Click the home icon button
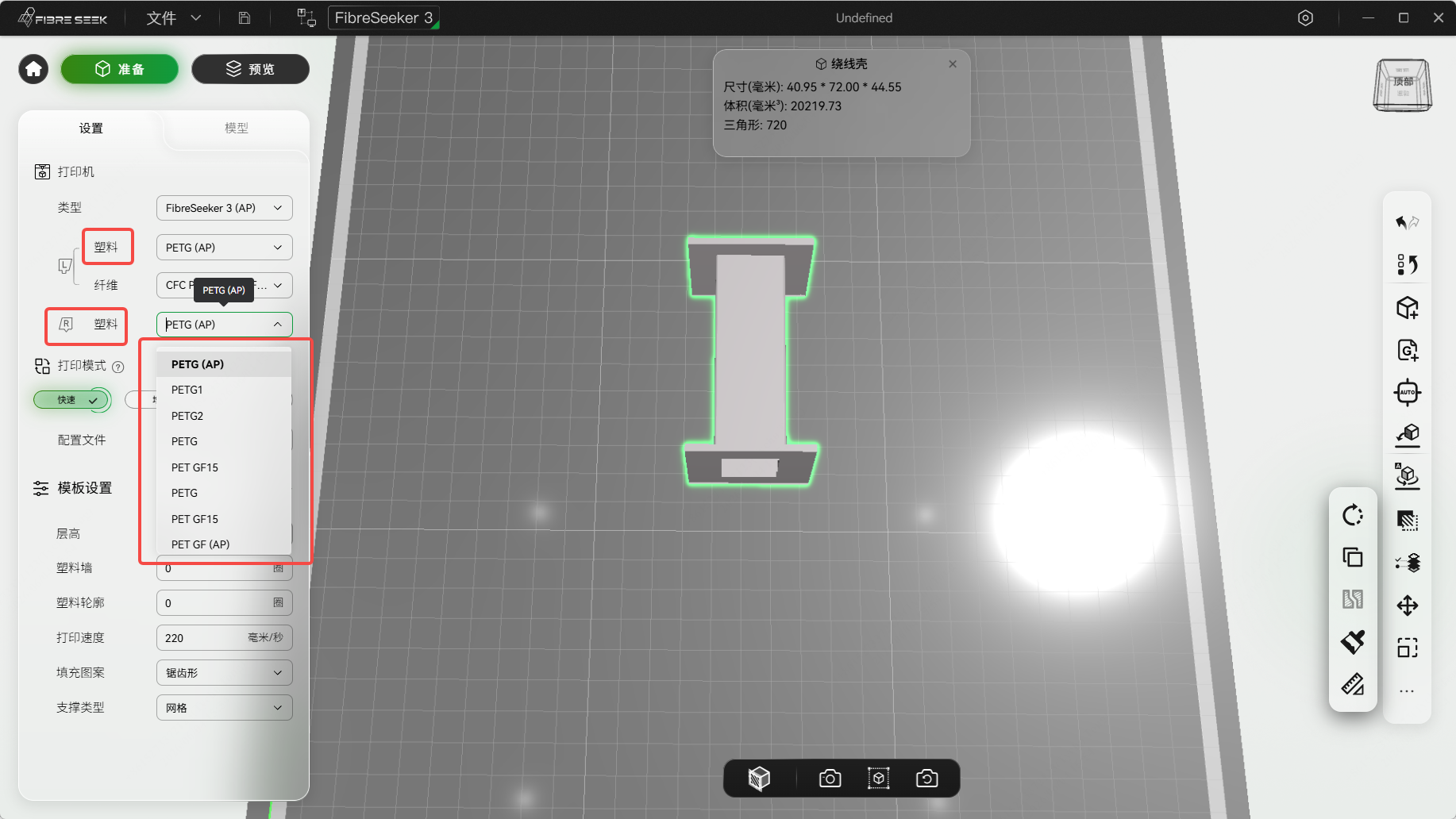 [x=33, y=69]
